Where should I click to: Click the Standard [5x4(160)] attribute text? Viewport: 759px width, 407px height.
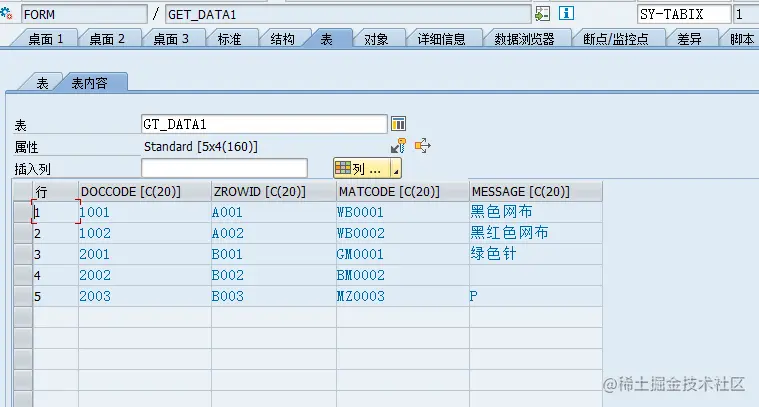[200, 146]
